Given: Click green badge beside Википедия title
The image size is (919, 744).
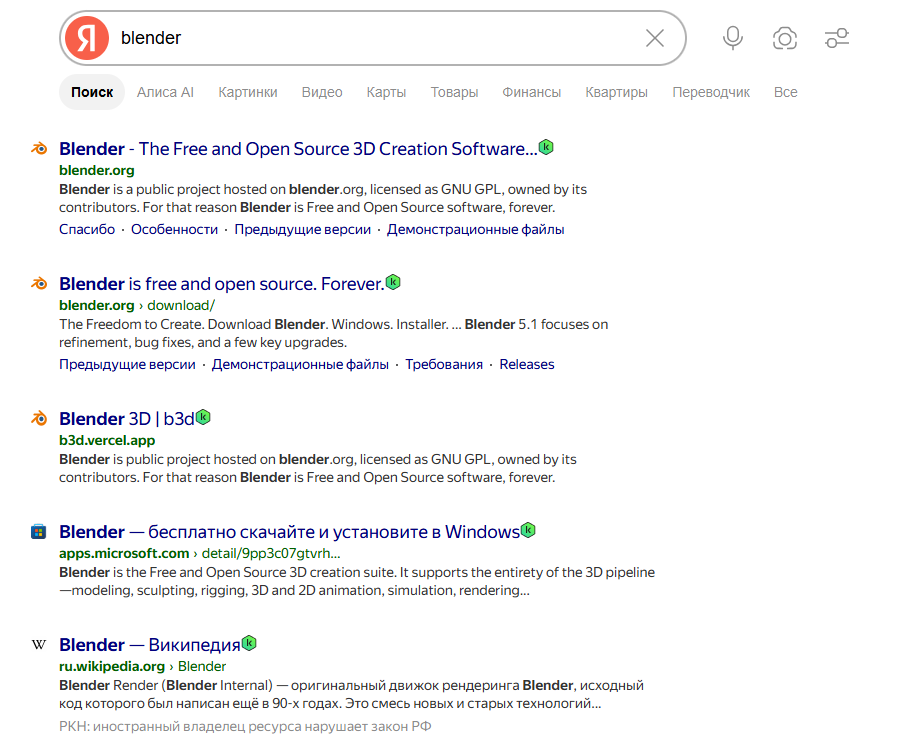Looking at the screenshot, I should pos(249,643).
